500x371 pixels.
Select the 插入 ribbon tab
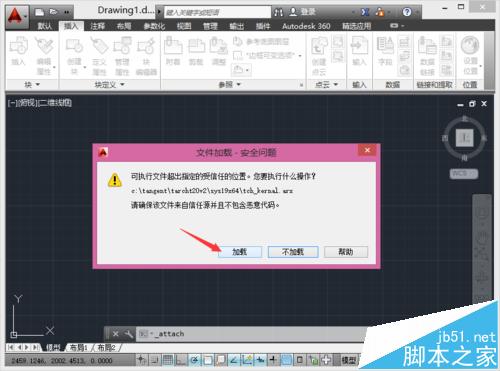point(71,26)
